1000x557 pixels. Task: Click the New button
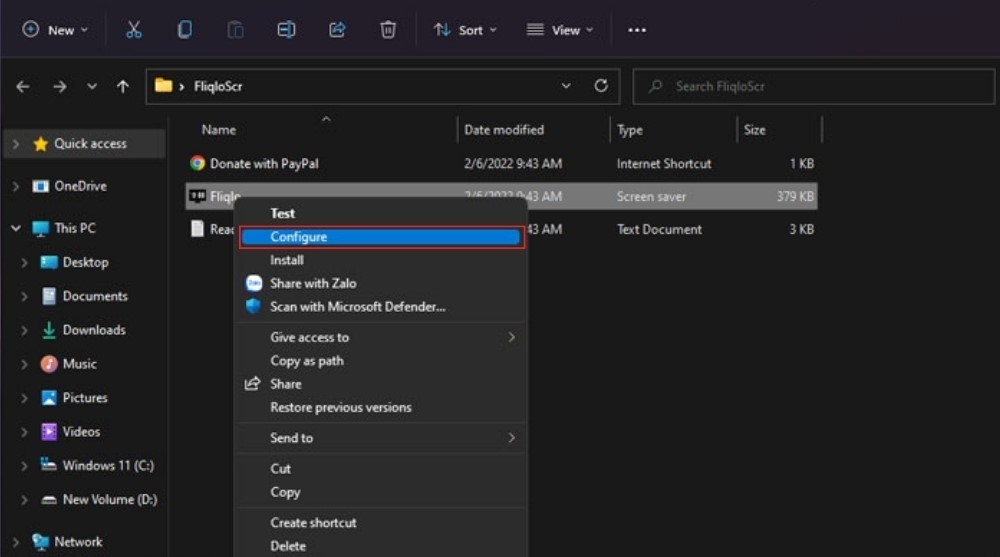click(55, 30)
